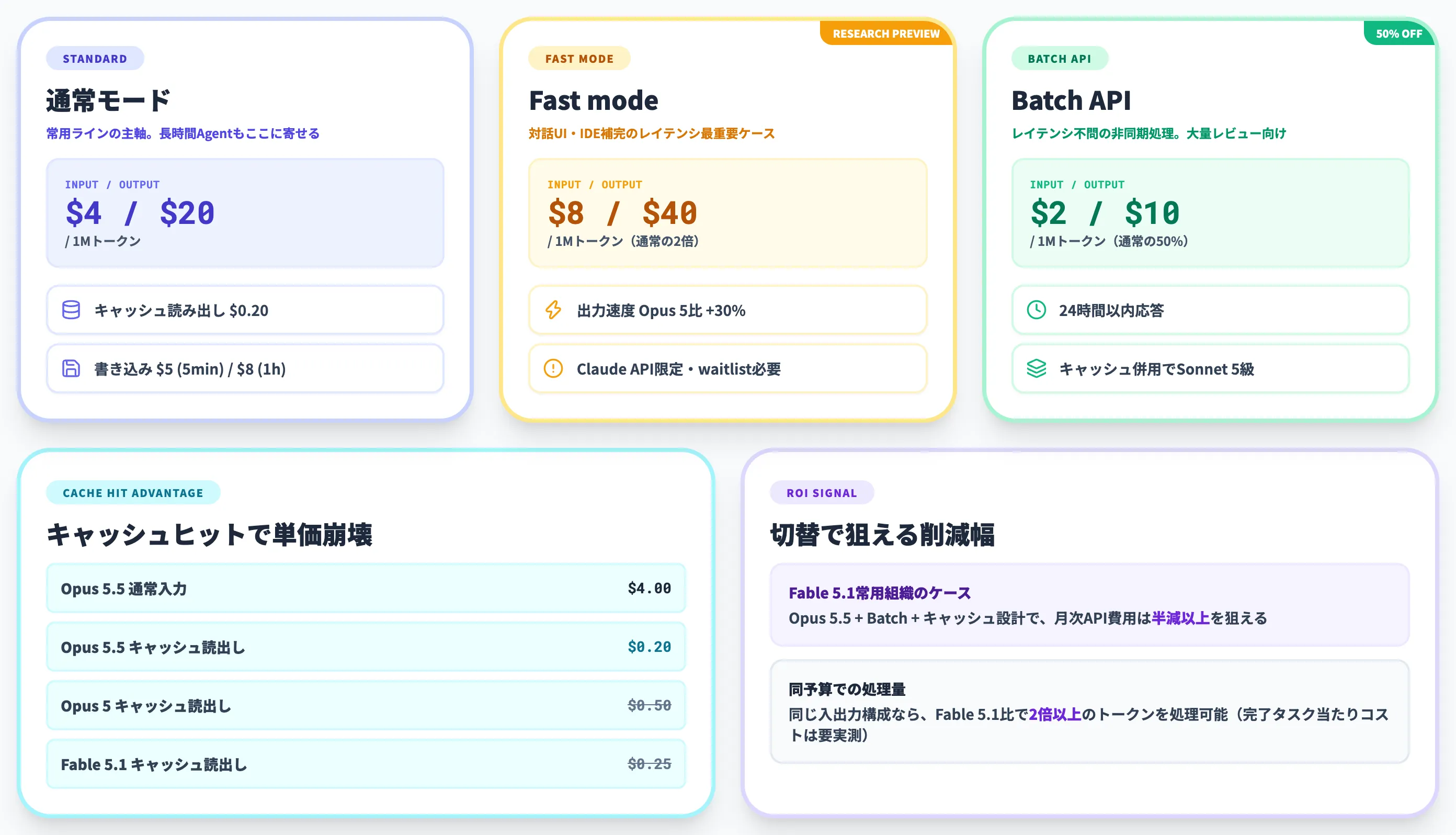Click the 同予算での処理量 heading

(847, 689)
